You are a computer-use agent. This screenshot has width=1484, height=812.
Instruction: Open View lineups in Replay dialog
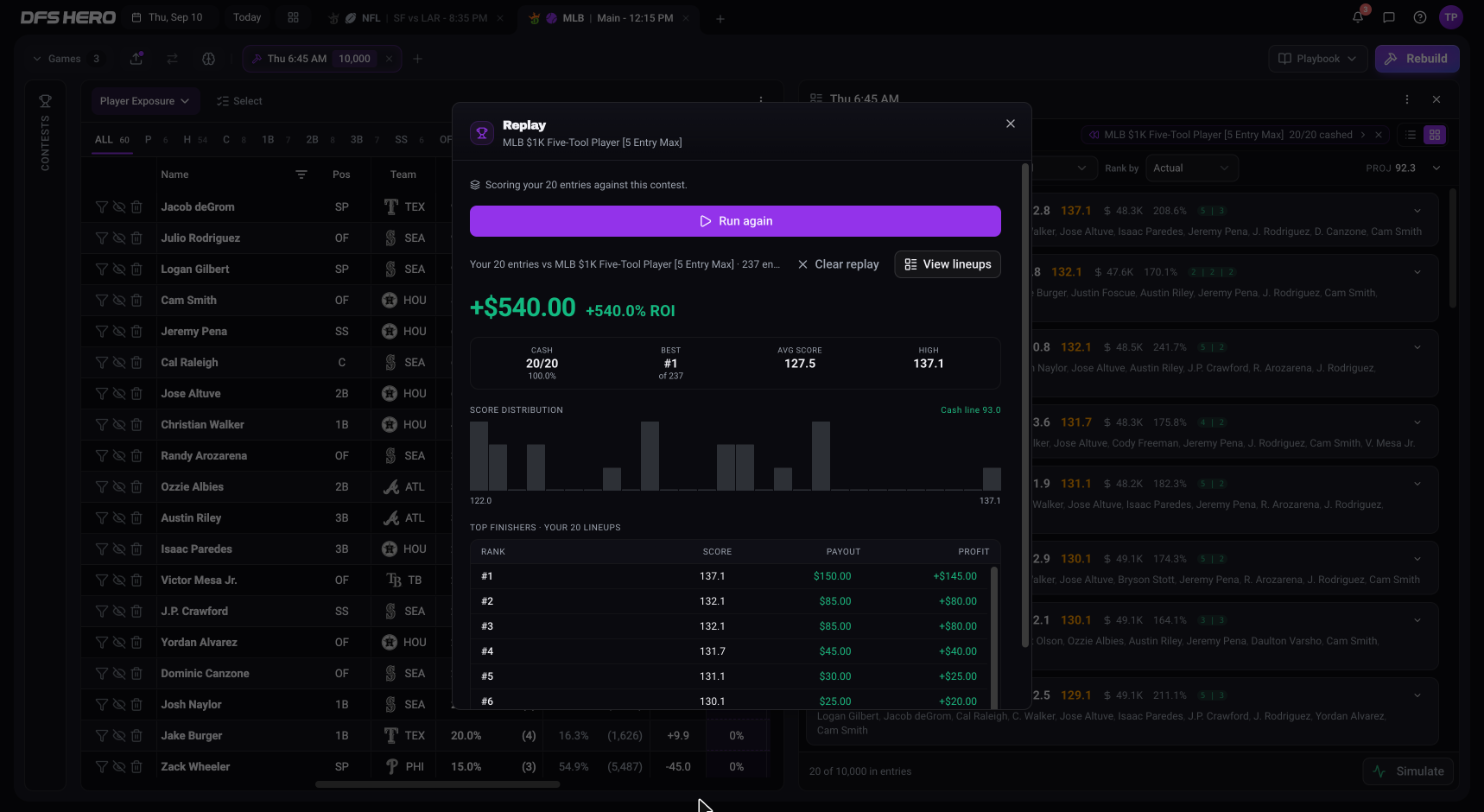click(947, 264)
